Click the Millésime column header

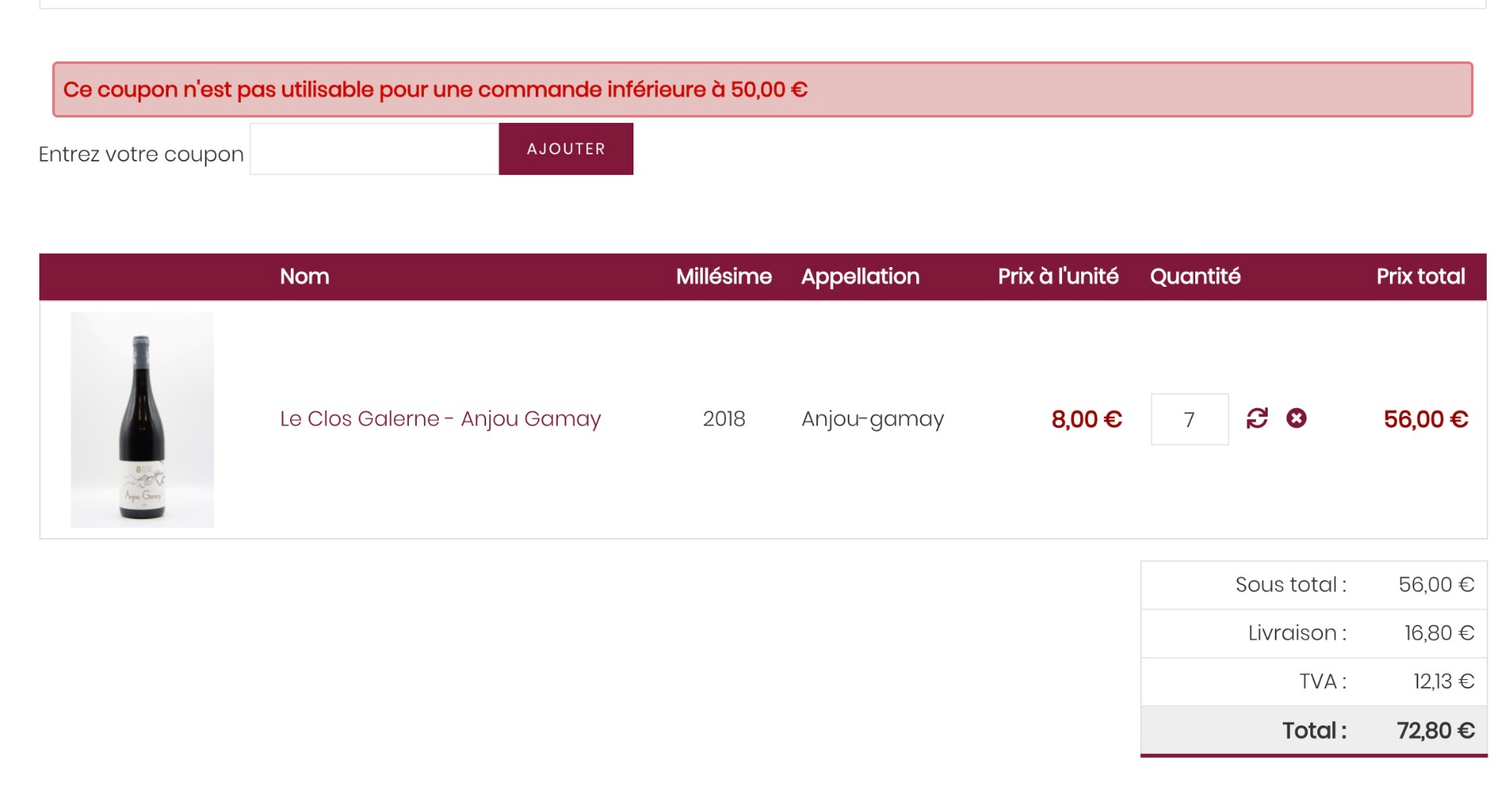point(723,277)
